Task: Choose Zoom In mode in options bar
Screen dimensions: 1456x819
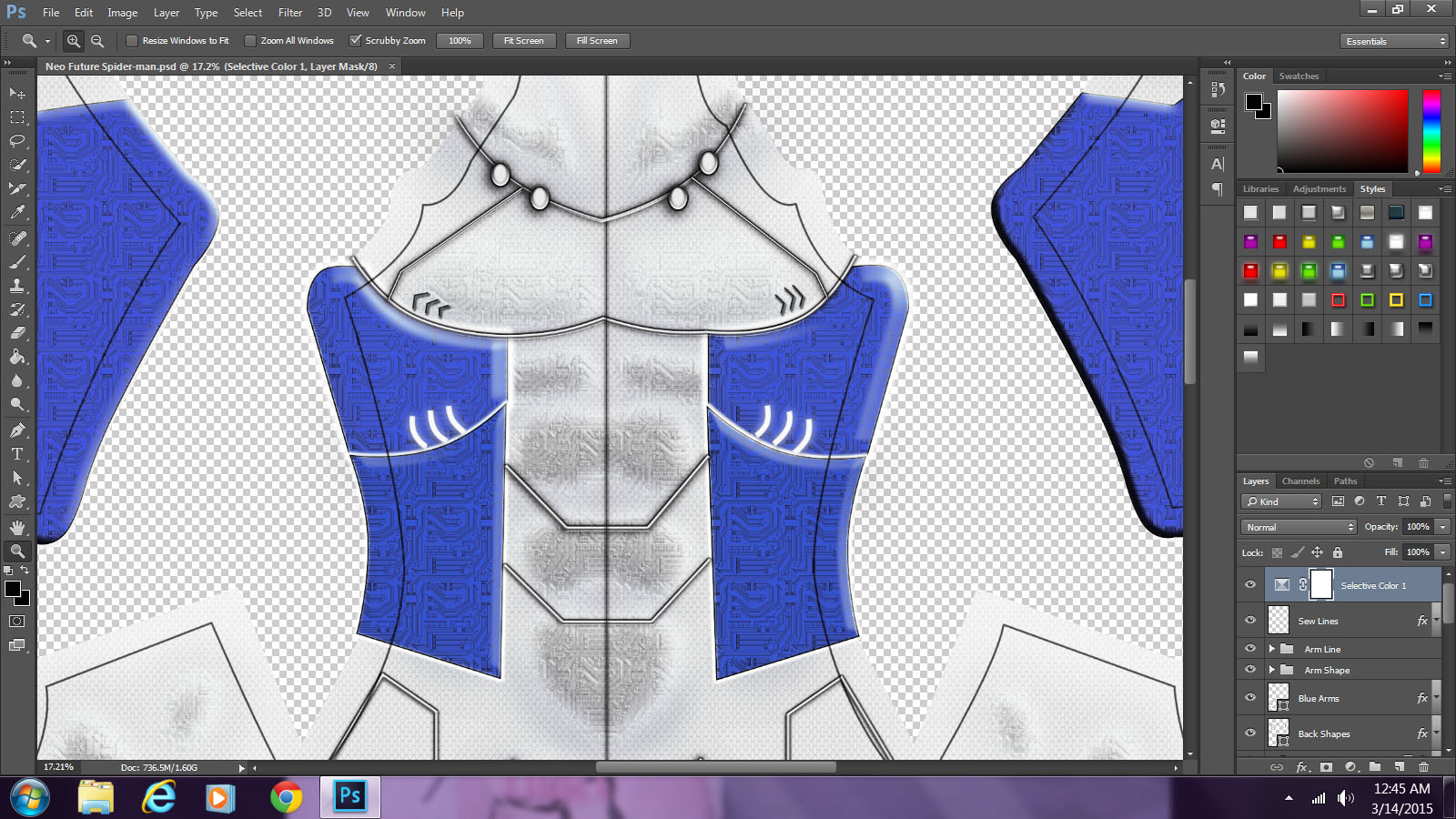Action: 74,41
